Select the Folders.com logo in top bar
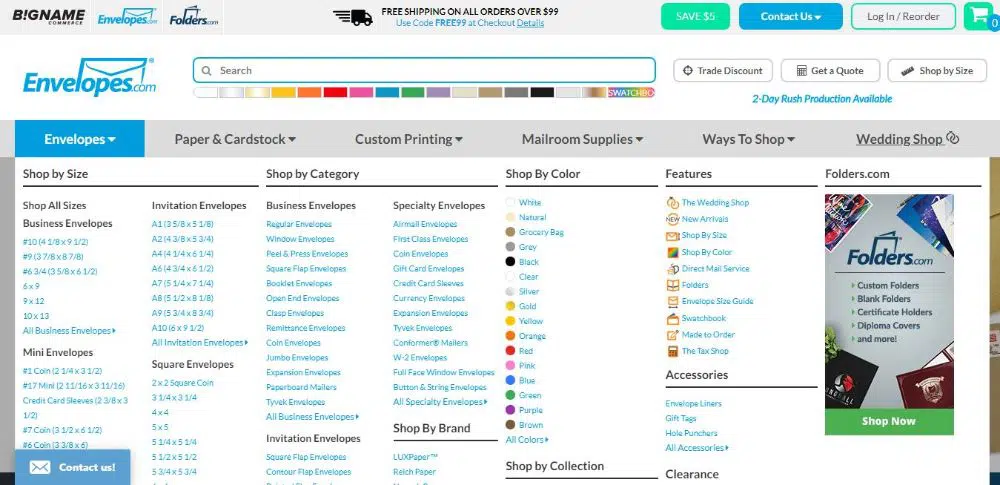This screenshot has height=485, width=1000. pos(193,17)
